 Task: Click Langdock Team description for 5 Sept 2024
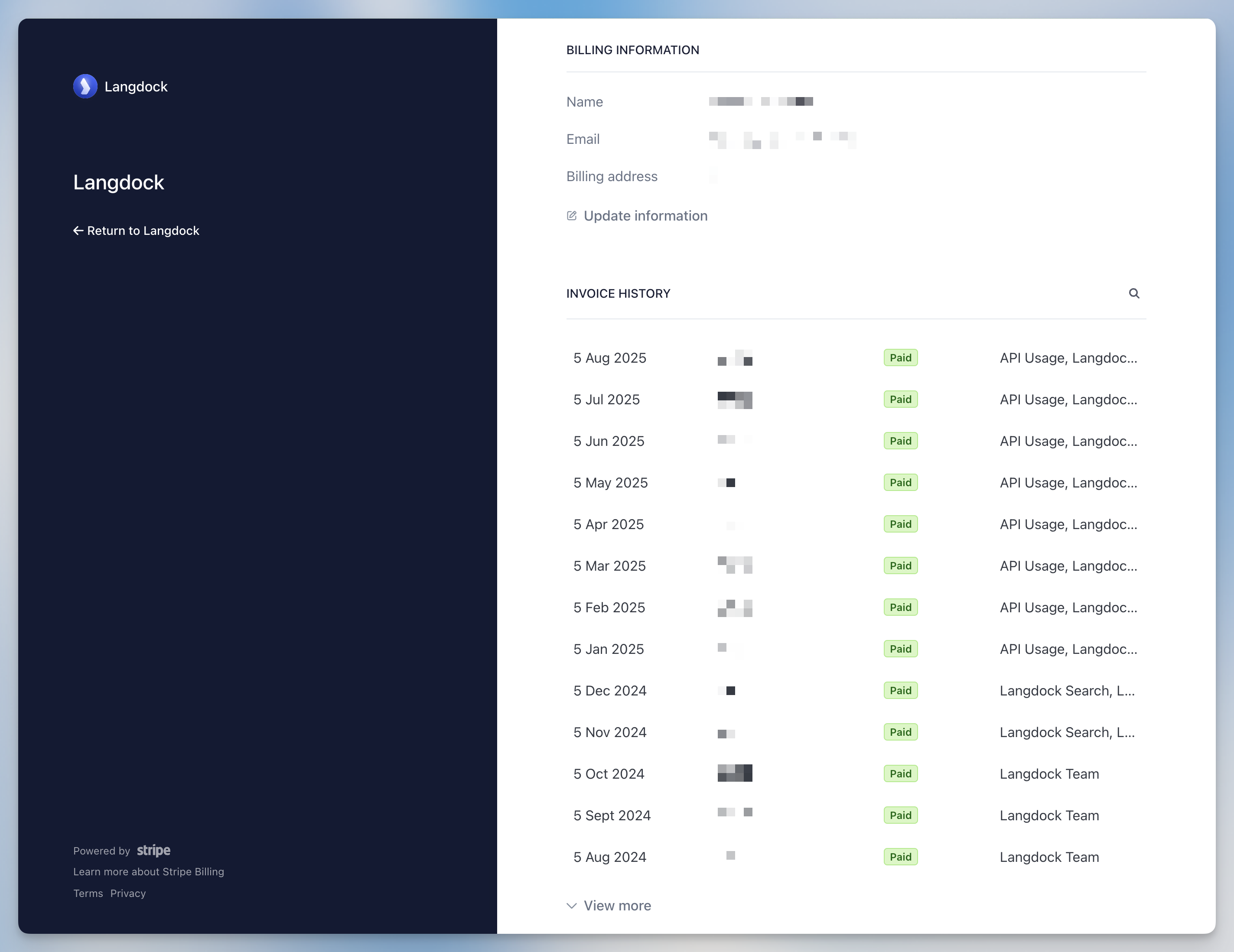(1049, 815)
